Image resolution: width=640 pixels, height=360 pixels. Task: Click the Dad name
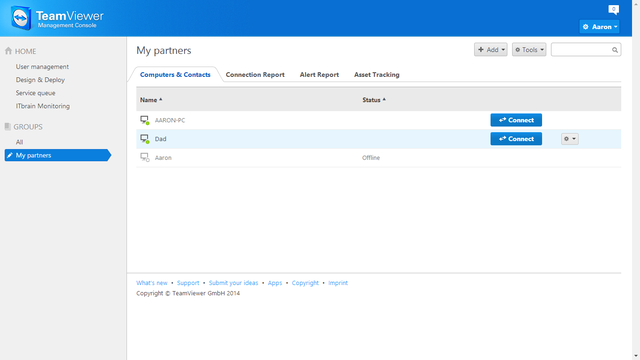click(x=160, y=139)
